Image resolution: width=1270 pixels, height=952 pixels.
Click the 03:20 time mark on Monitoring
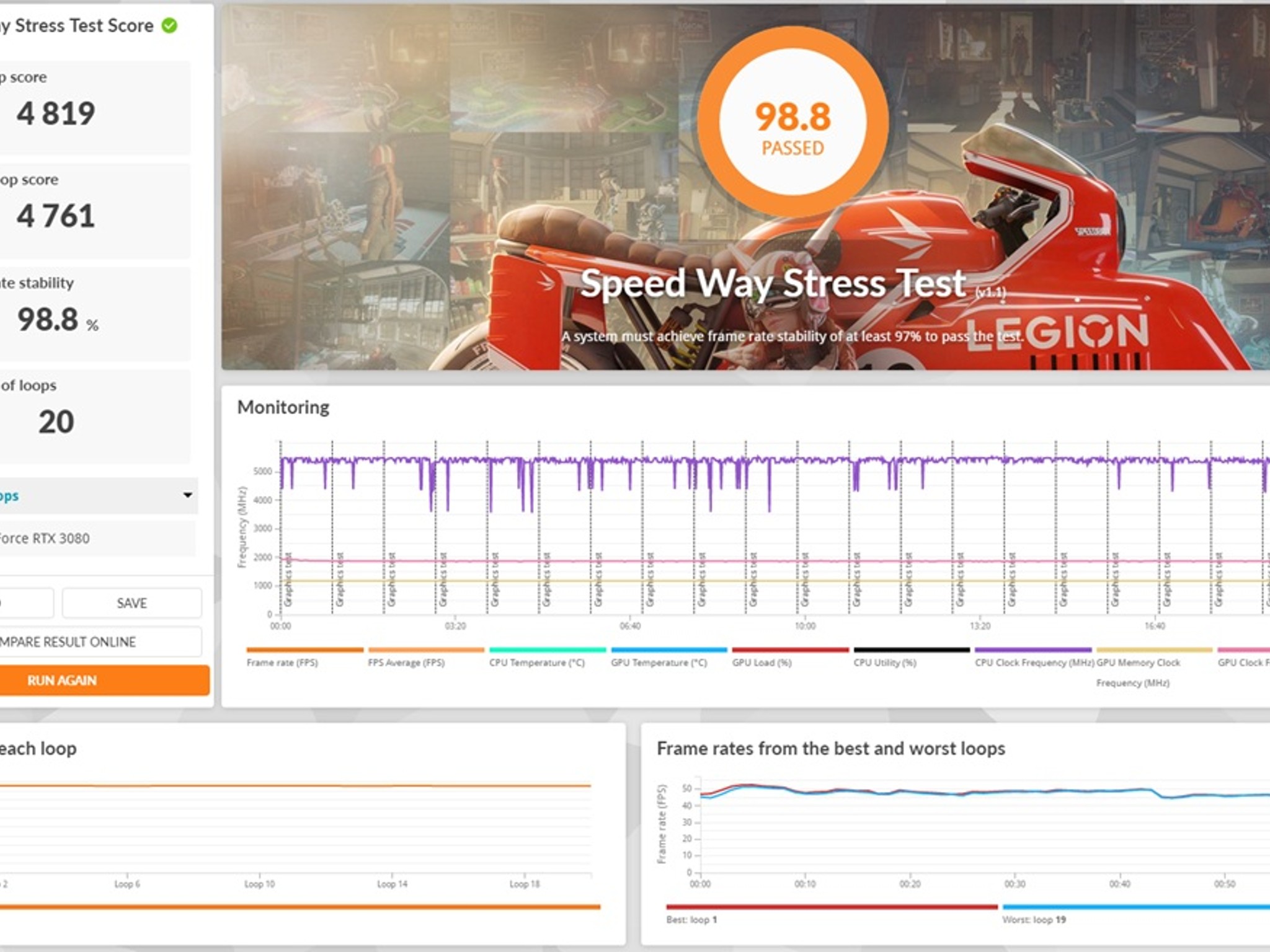456,626
